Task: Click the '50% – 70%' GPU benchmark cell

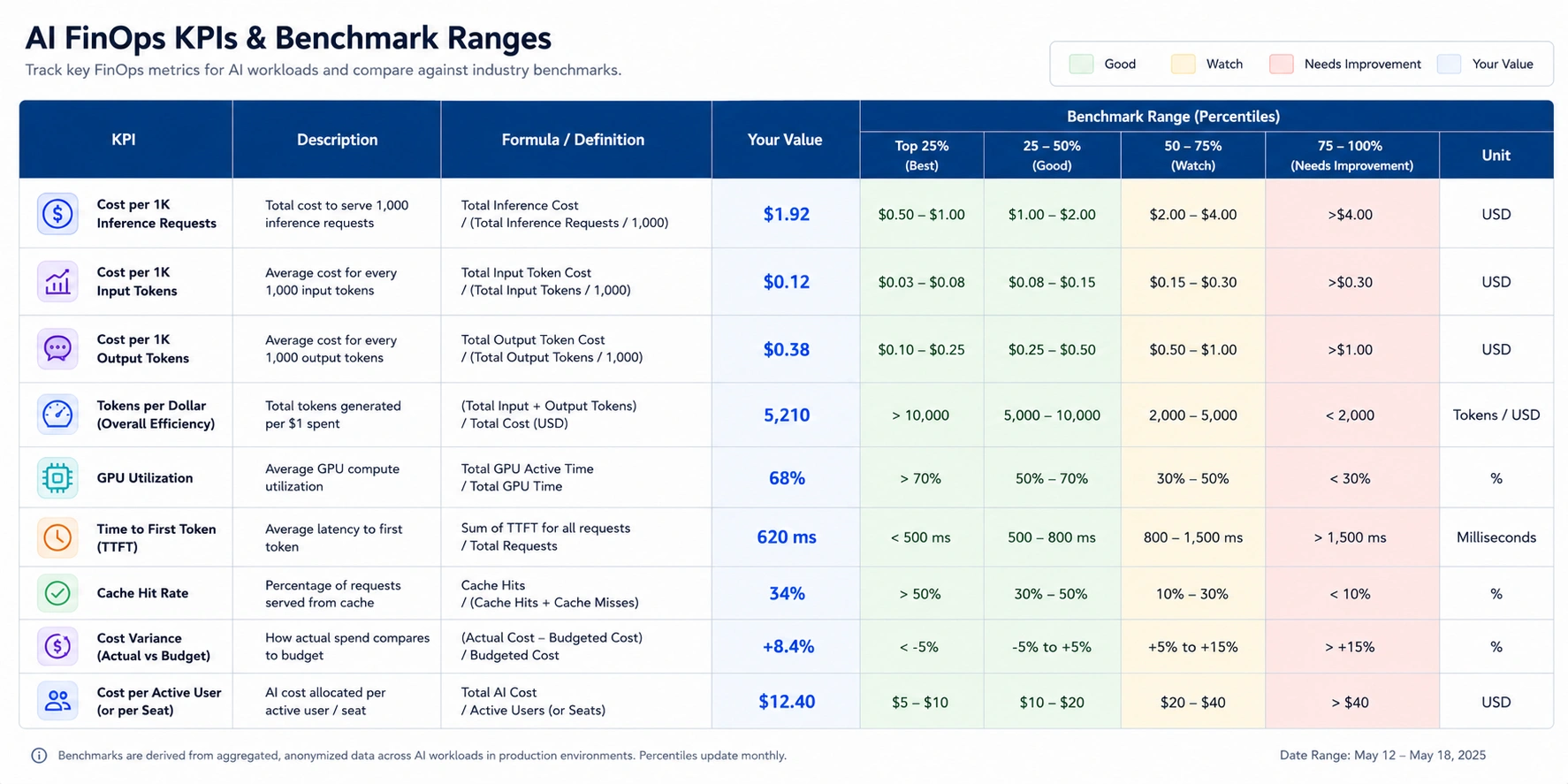Action: click(1052, 478)
